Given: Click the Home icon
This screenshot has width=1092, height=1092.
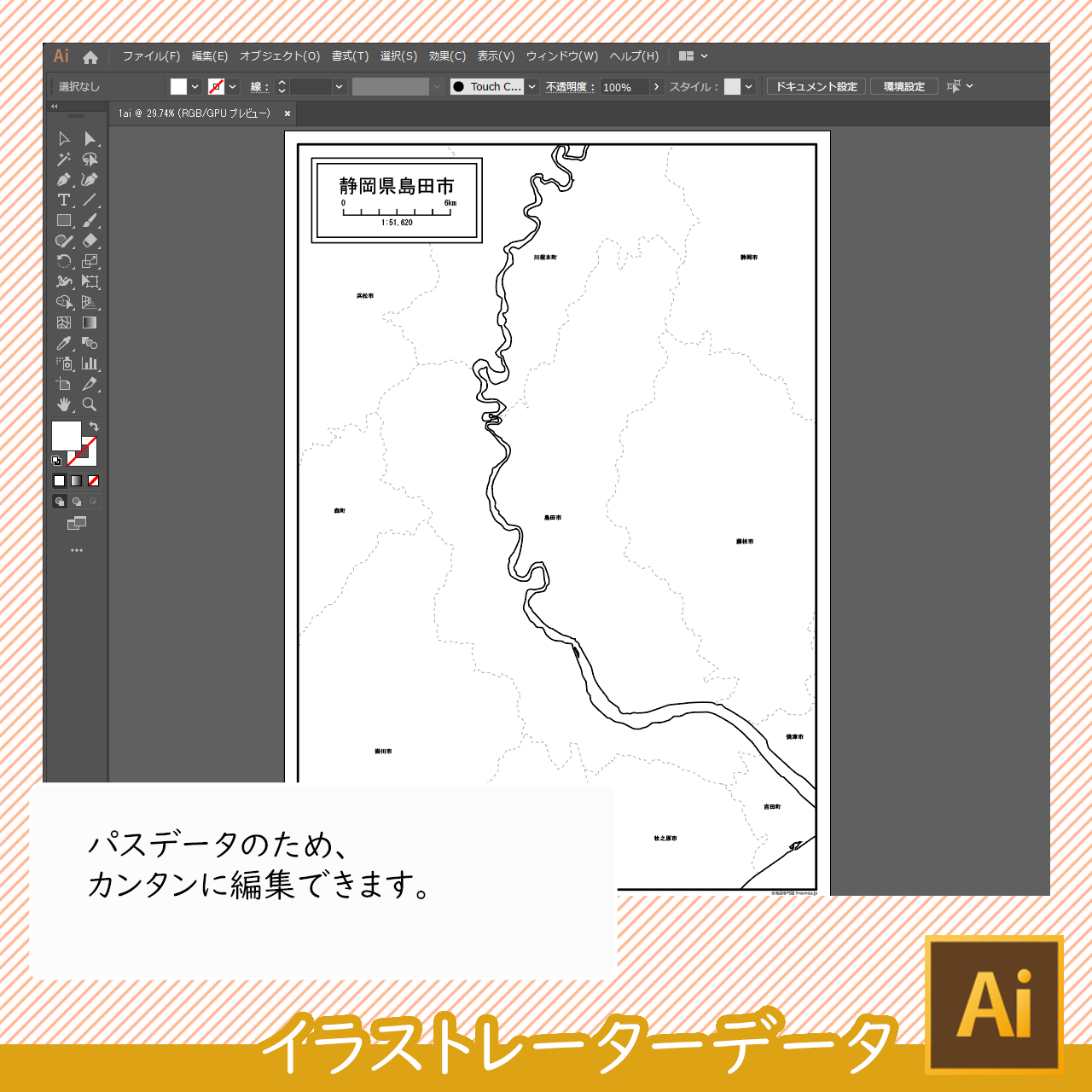Looking at the screenshot, I should click(x=90, y=57).
